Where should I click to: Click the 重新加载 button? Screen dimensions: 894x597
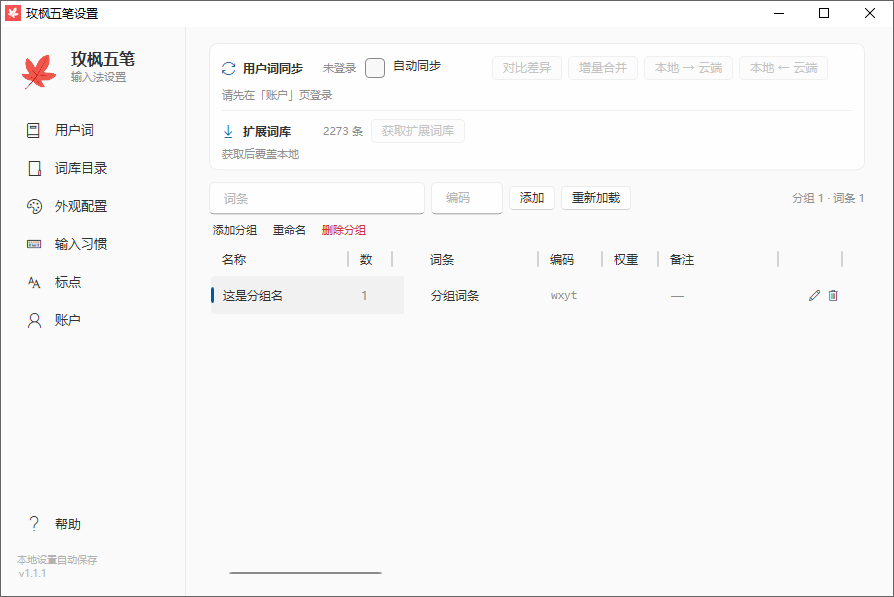pos(596,198)
